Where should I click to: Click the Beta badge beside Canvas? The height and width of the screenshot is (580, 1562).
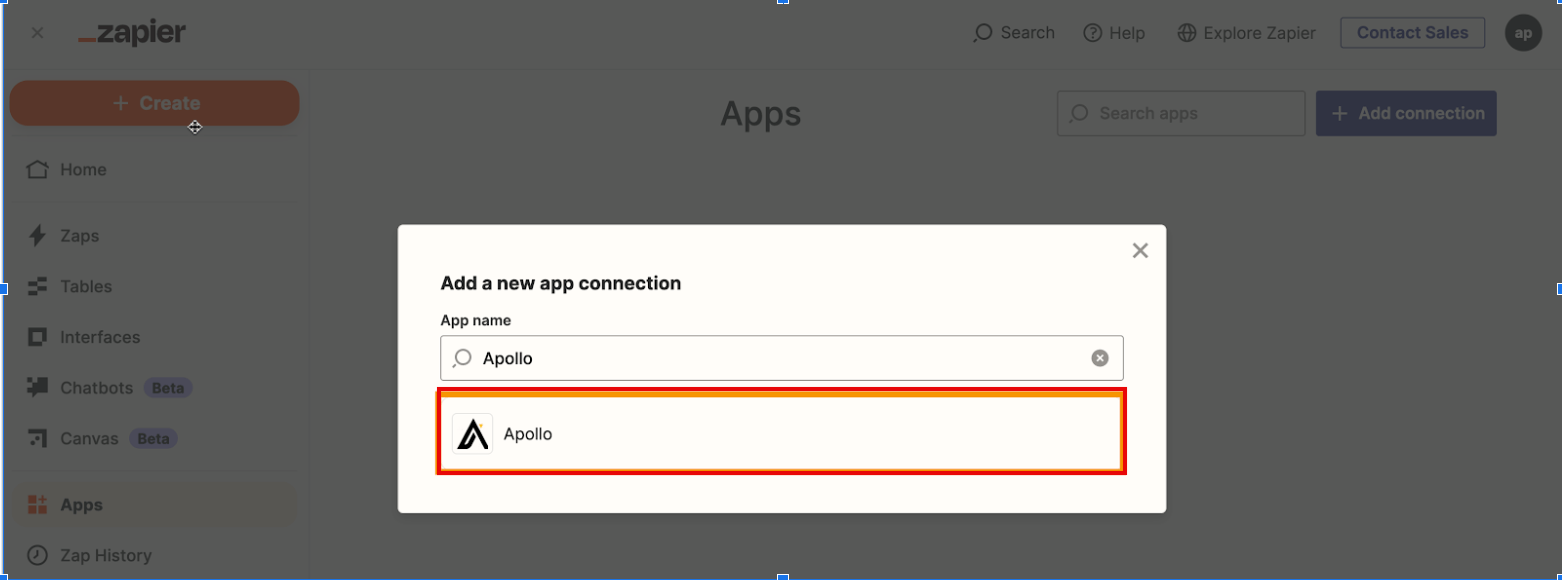pyautogui.click(x=154, y=438)
